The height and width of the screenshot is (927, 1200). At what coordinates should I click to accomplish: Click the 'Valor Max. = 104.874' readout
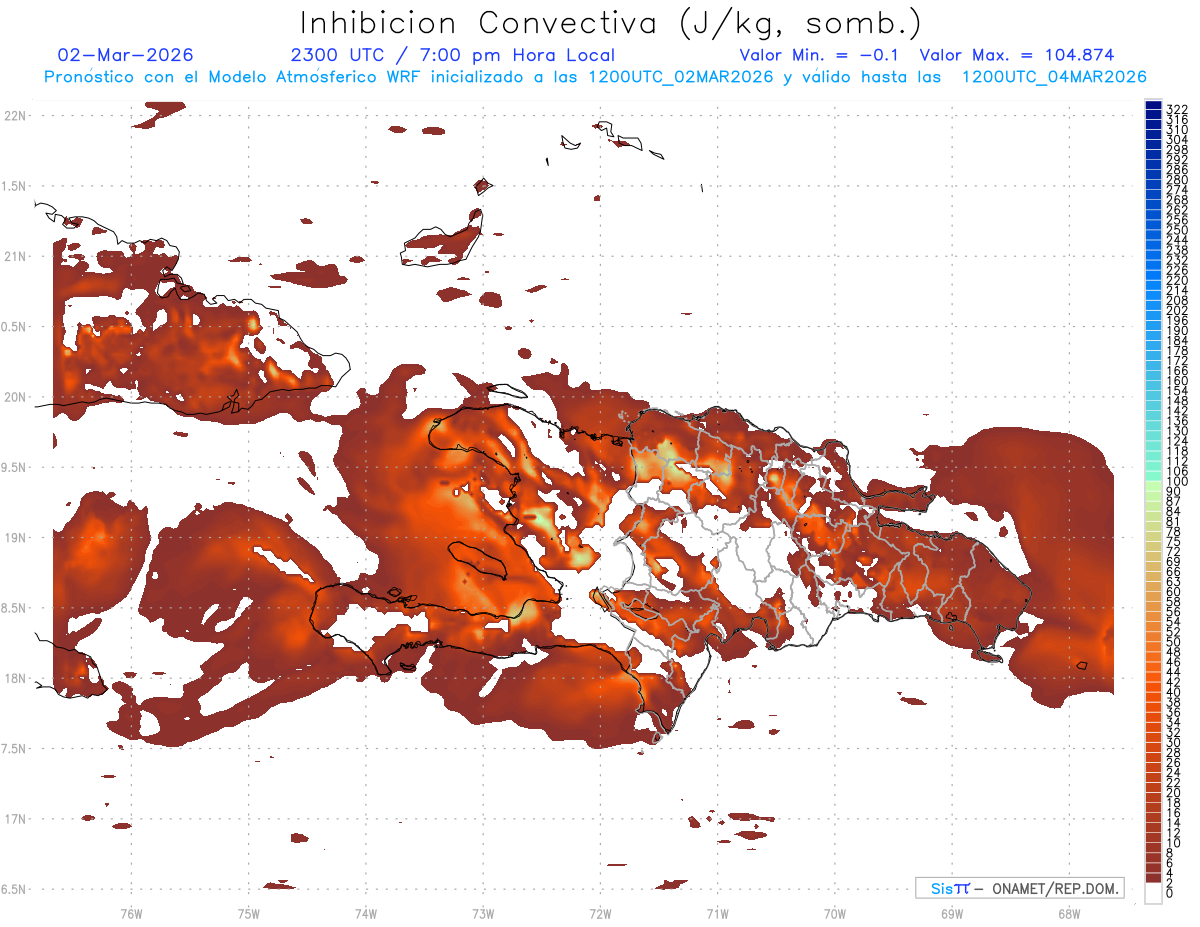[x=1017, y=55]
